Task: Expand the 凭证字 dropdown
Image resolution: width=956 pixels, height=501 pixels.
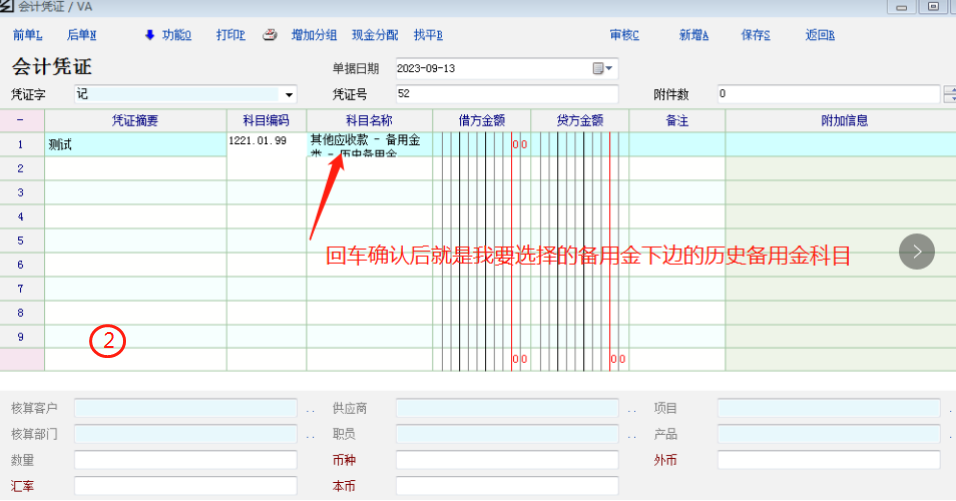Action: click(x=289, y=95)
